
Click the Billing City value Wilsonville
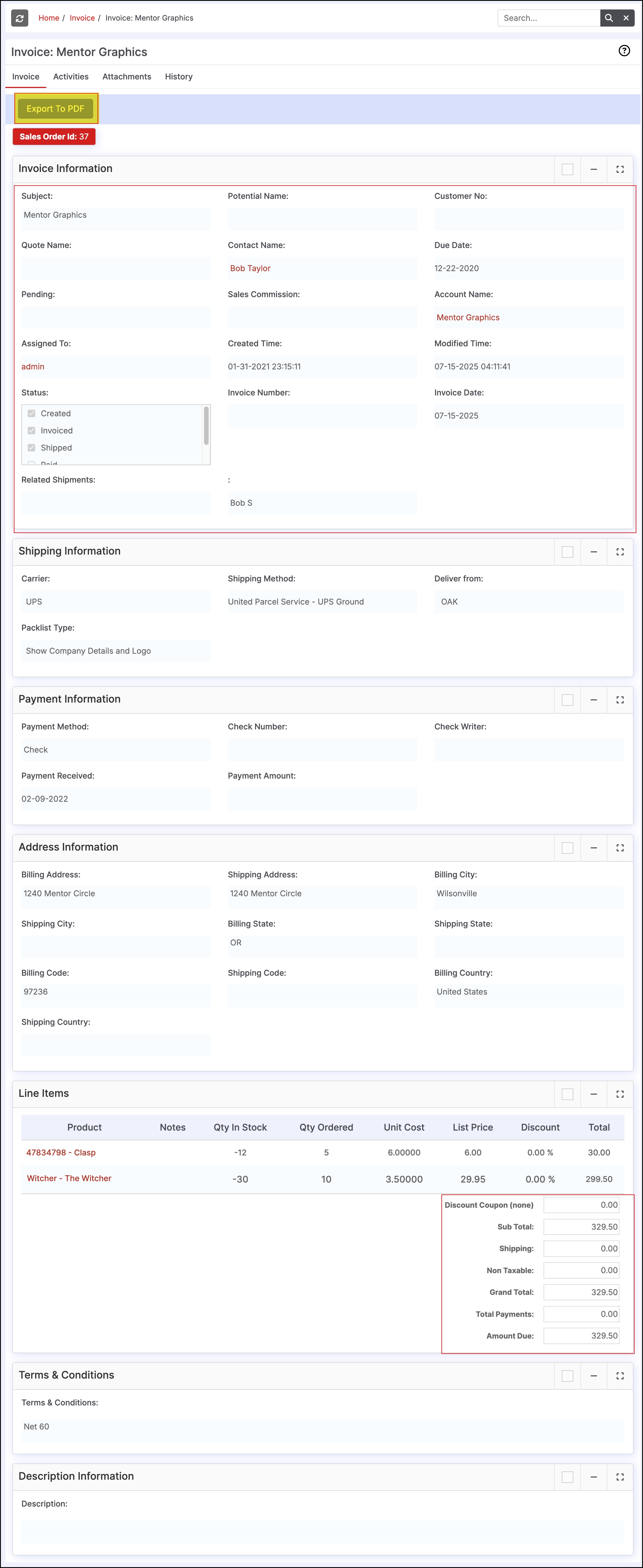457,893
